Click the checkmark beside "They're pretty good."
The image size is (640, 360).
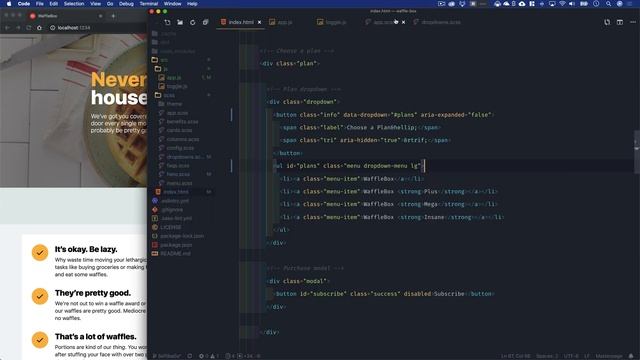coord(40,296)
